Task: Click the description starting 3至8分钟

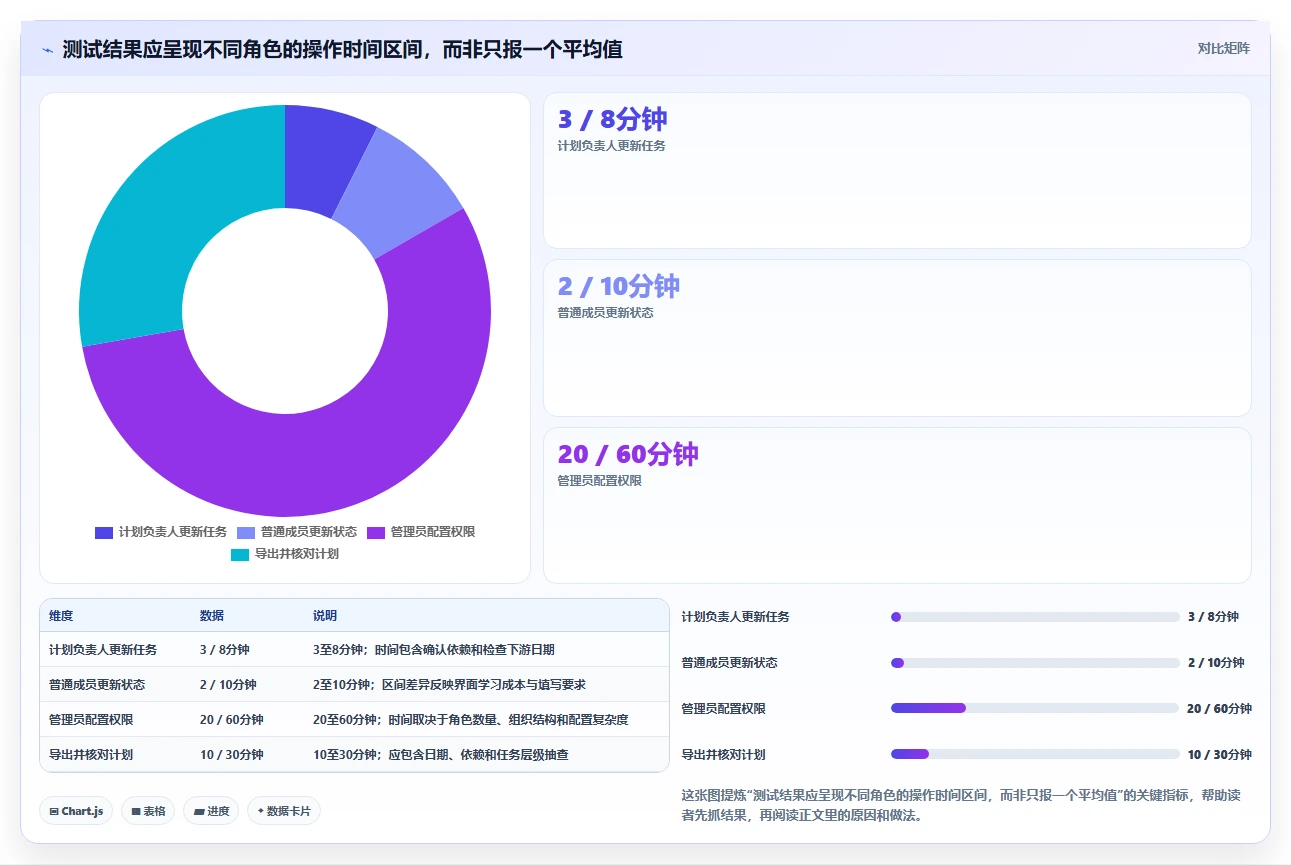Action: [x=434, y=650]
